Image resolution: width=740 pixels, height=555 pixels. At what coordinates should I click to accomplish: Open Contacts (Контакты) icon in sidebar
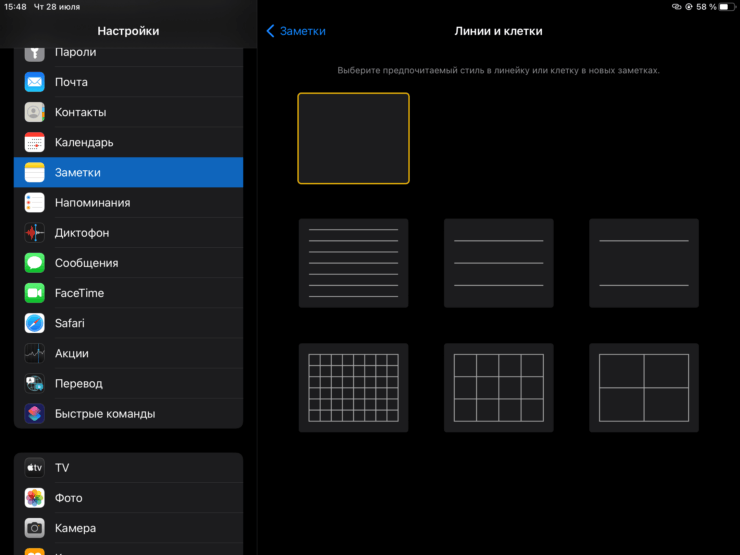[x=35, y=112]
